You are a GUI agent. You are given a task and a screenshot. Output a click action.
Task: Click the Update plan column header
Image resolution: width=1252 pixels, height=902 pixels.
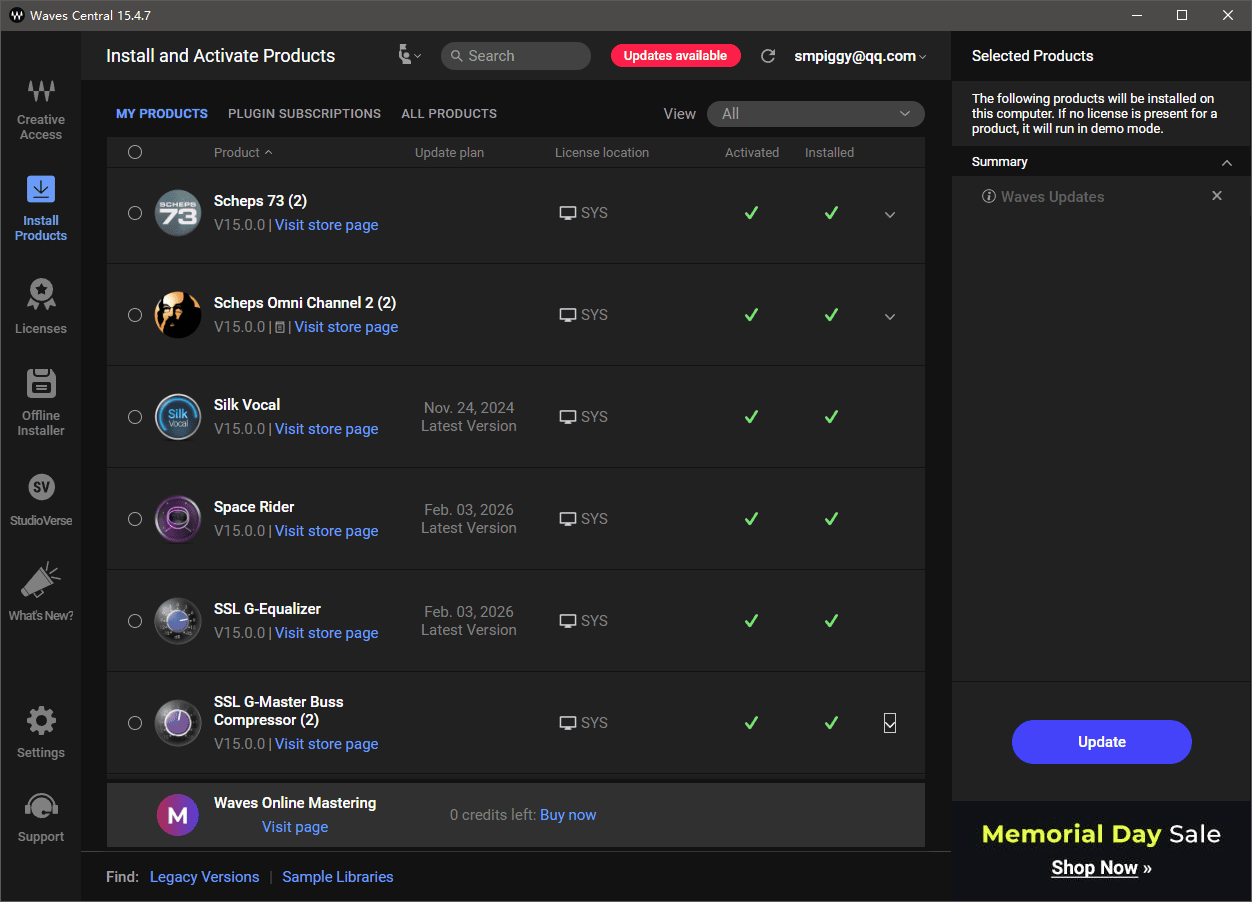449,152
